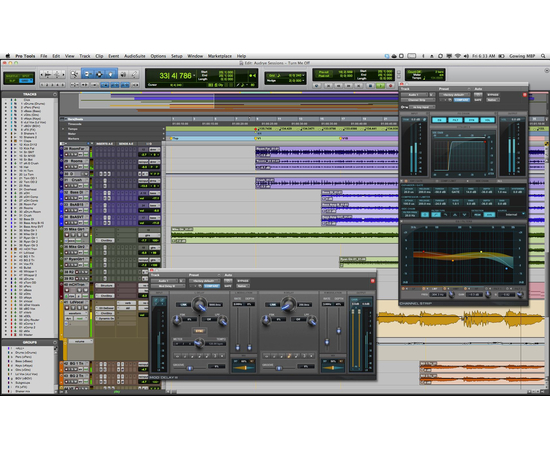Screen dimensions: 550x450
Task: Toggle the FILT section in Channel Strip
Action: (455, 120)
